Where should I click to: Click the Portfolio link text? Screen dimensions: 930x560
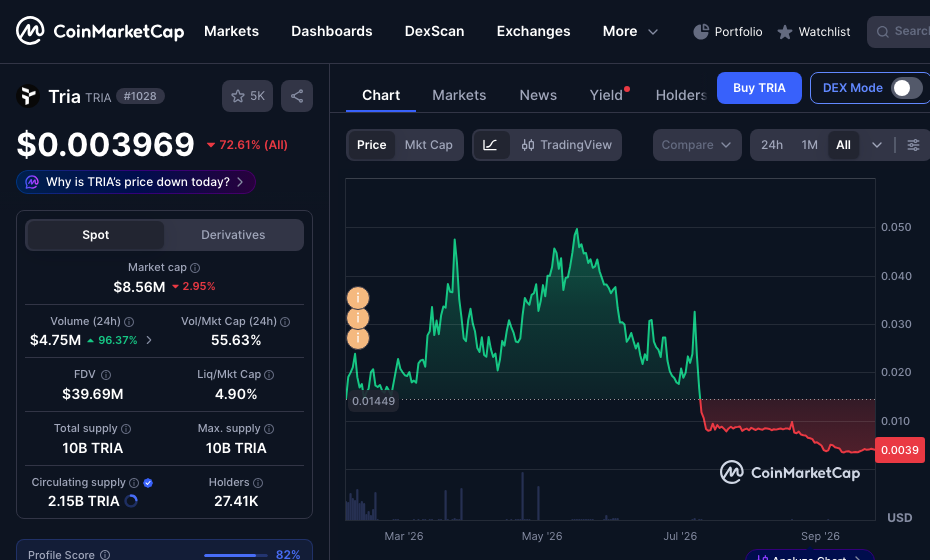coord(738,32)
